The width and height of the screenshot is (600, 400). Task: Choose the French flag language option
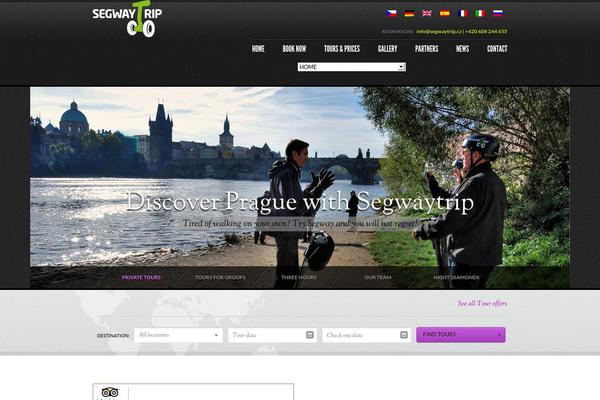tap(462, 13)
